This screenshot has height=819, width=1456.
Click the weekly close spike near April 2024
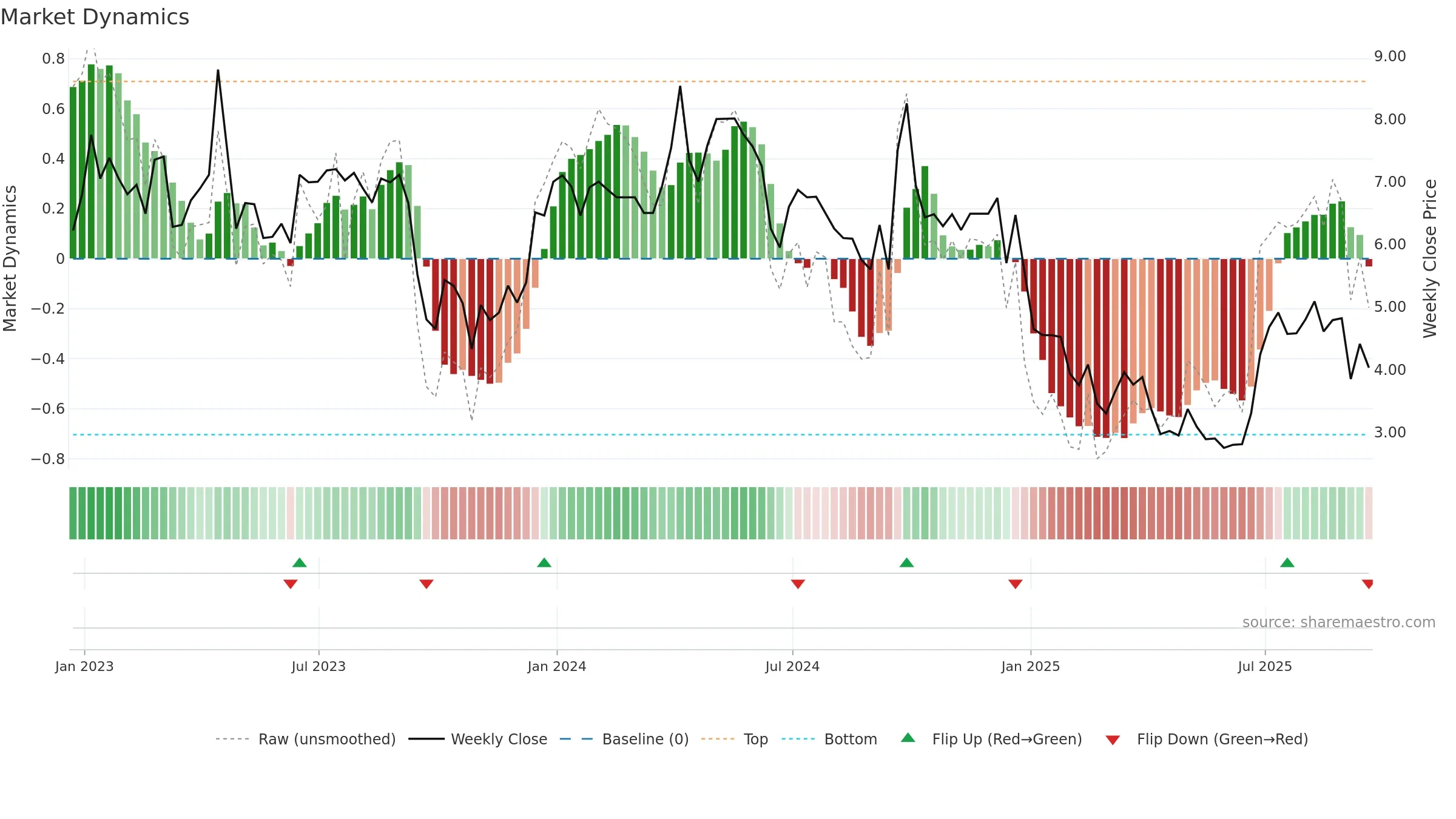680,87
